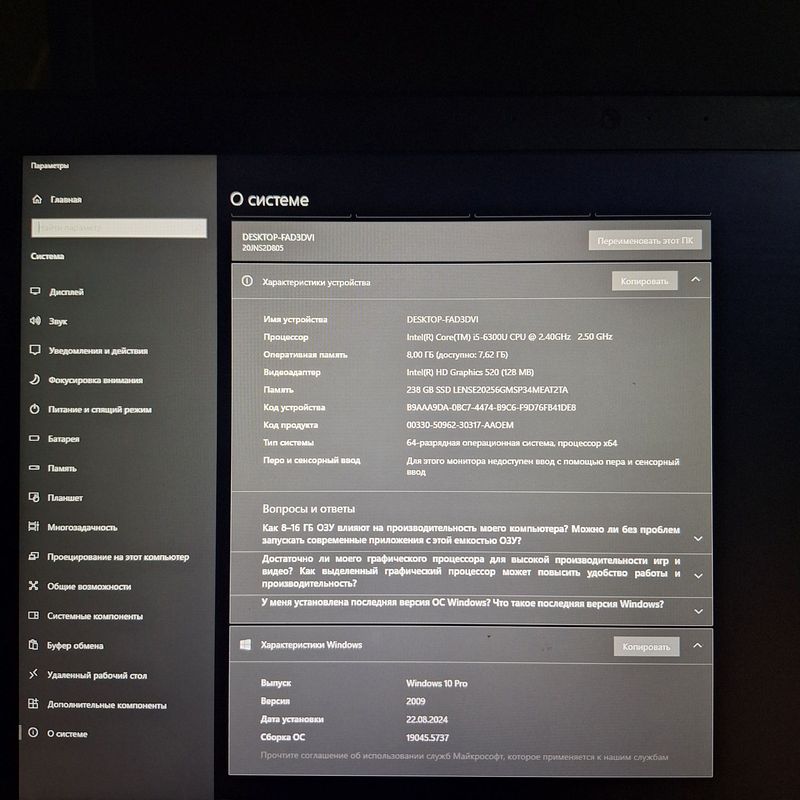The width and height of the screenshot is (800, 800).
Task: Collapse the Характеристики Windows section
Action: (697, 645)
